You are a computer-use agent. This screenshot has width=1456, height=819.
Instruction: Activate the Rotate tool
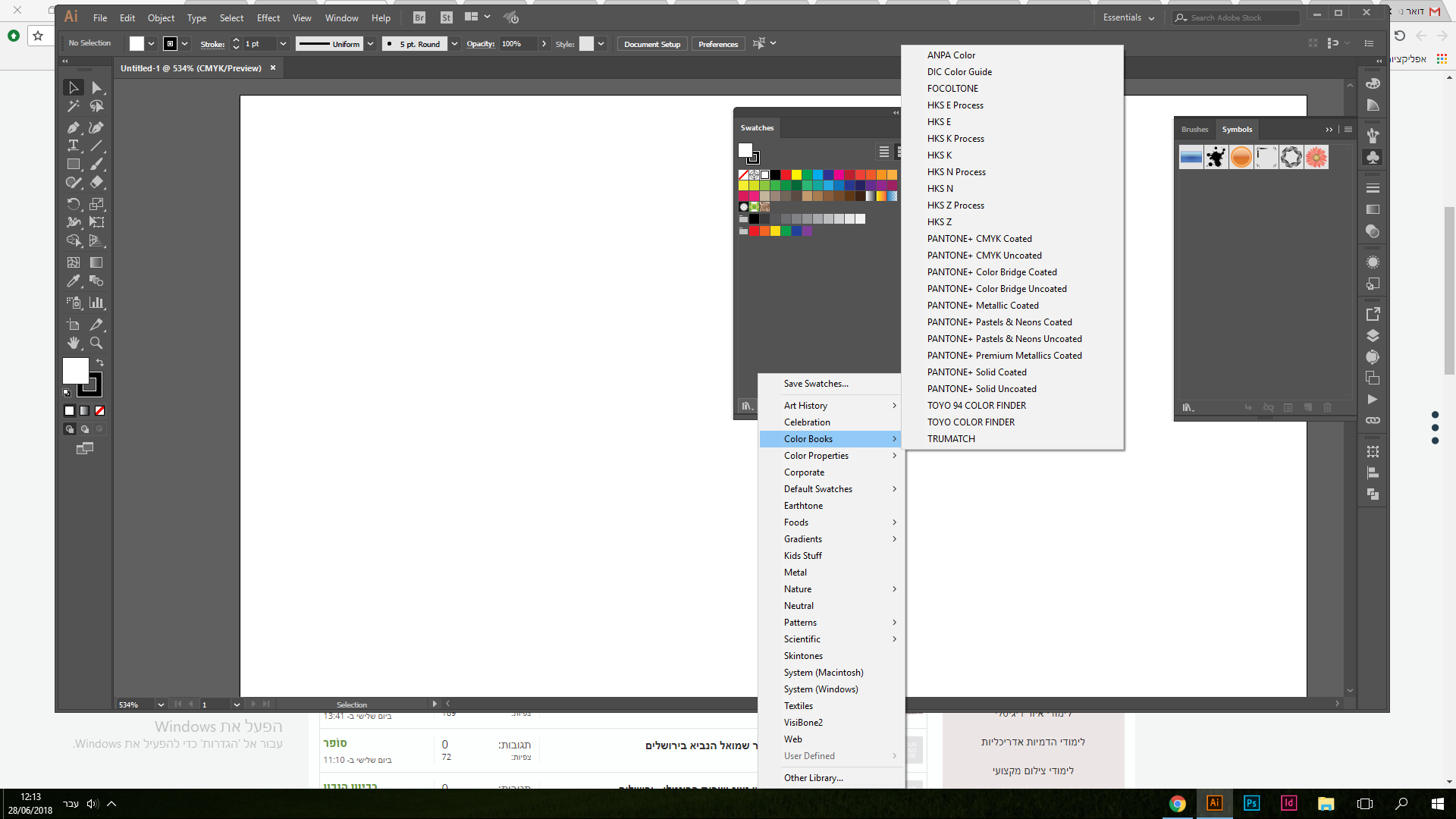click(74, 204)
